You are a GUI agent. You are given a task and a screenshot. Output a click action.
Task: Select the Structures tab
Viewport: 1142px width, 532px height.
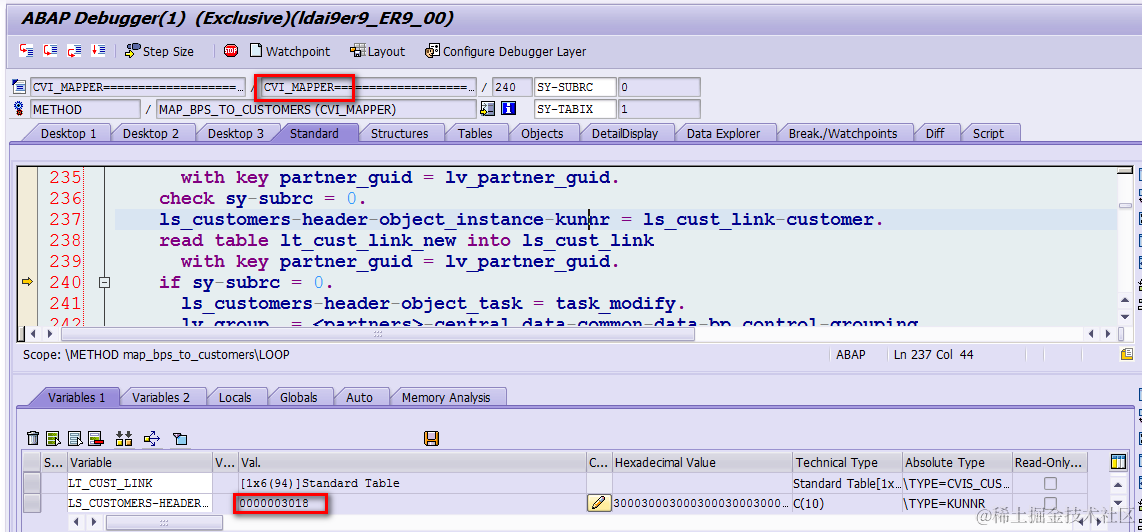[399, 133]
